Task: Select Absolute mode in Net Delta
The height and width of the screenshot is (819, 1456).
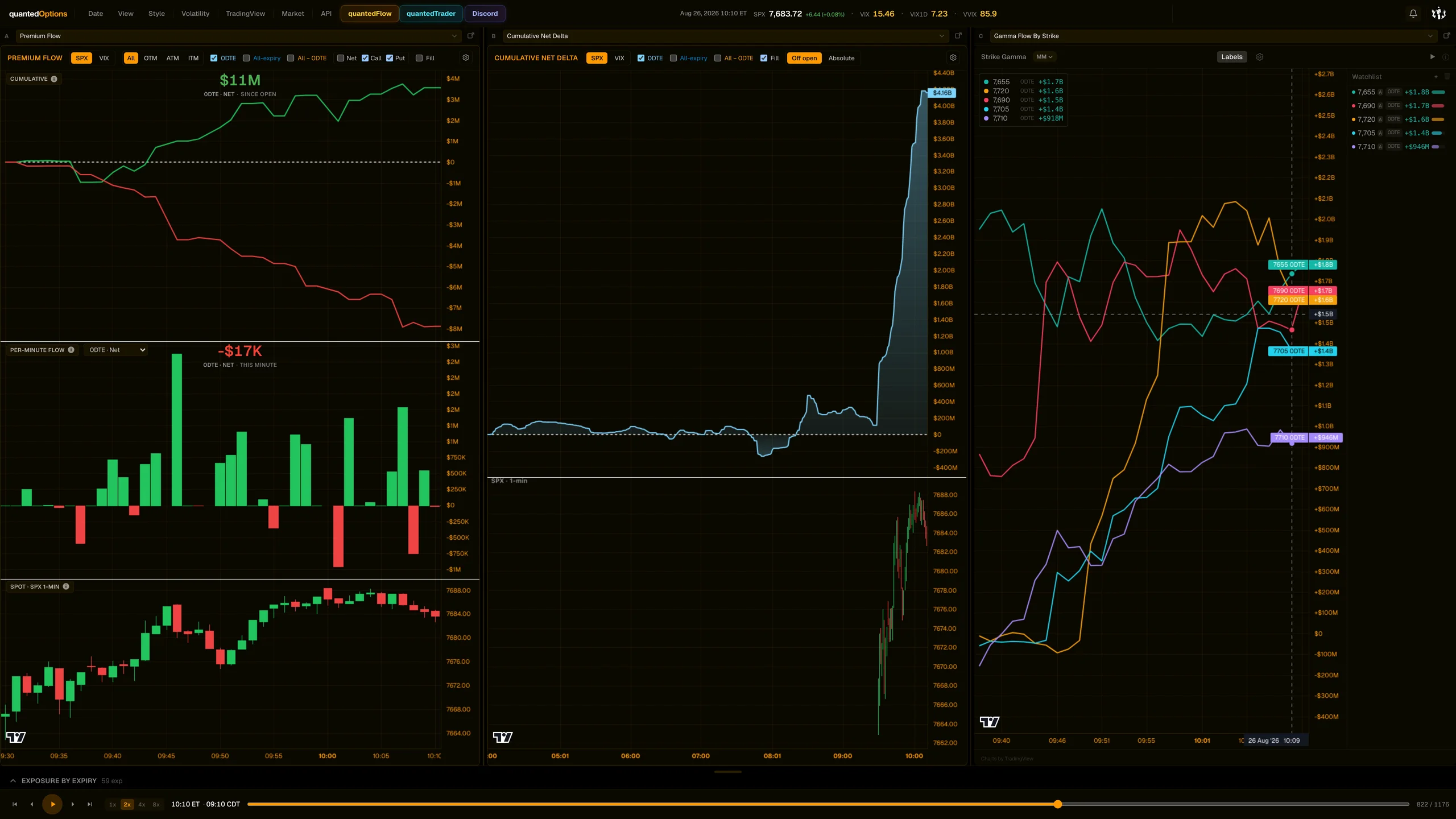Action: (x=841, y=58)
